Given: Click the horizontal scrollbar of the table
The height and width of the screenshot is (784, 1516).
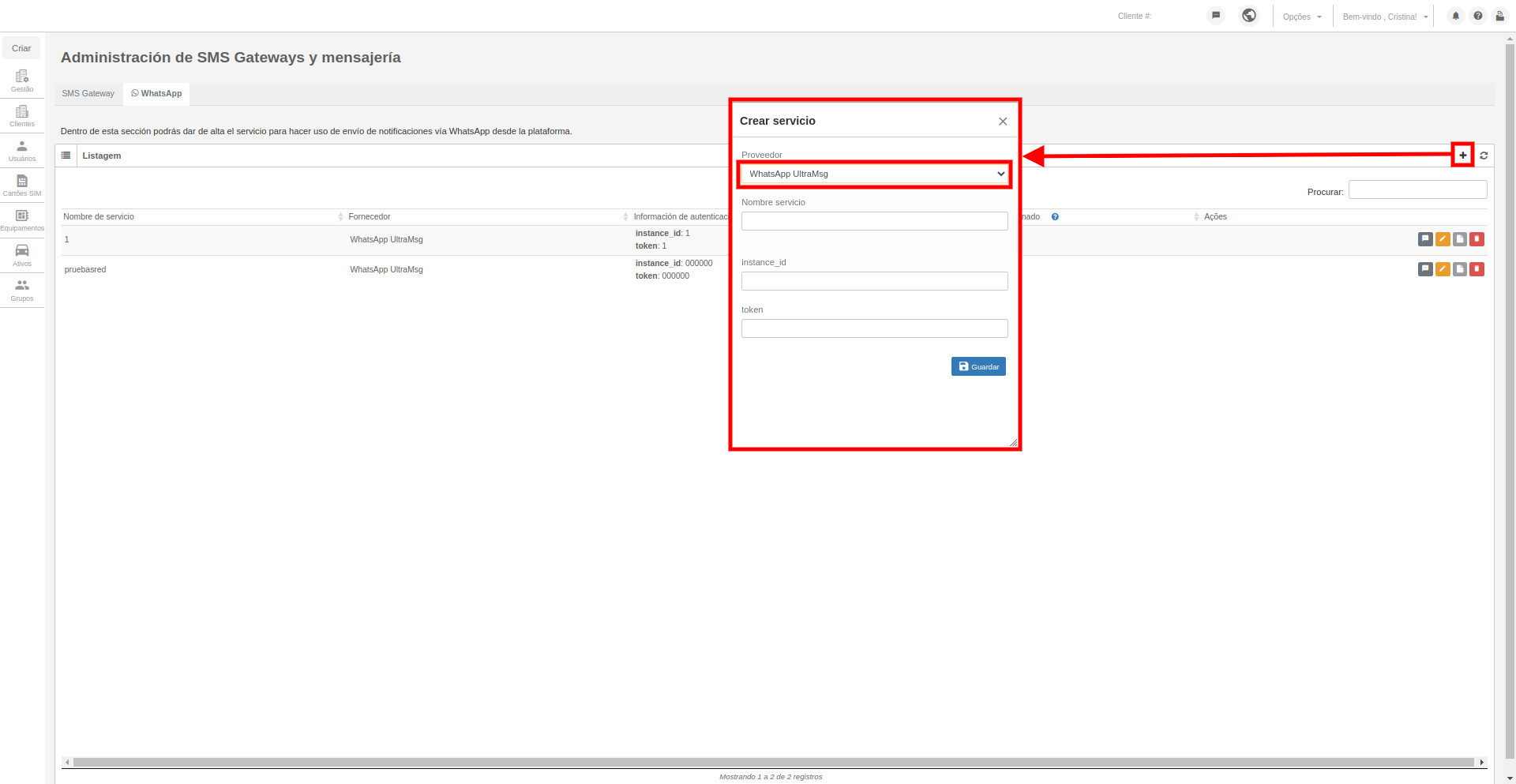Looking at the screenshot, I should (x=774, y=762).
